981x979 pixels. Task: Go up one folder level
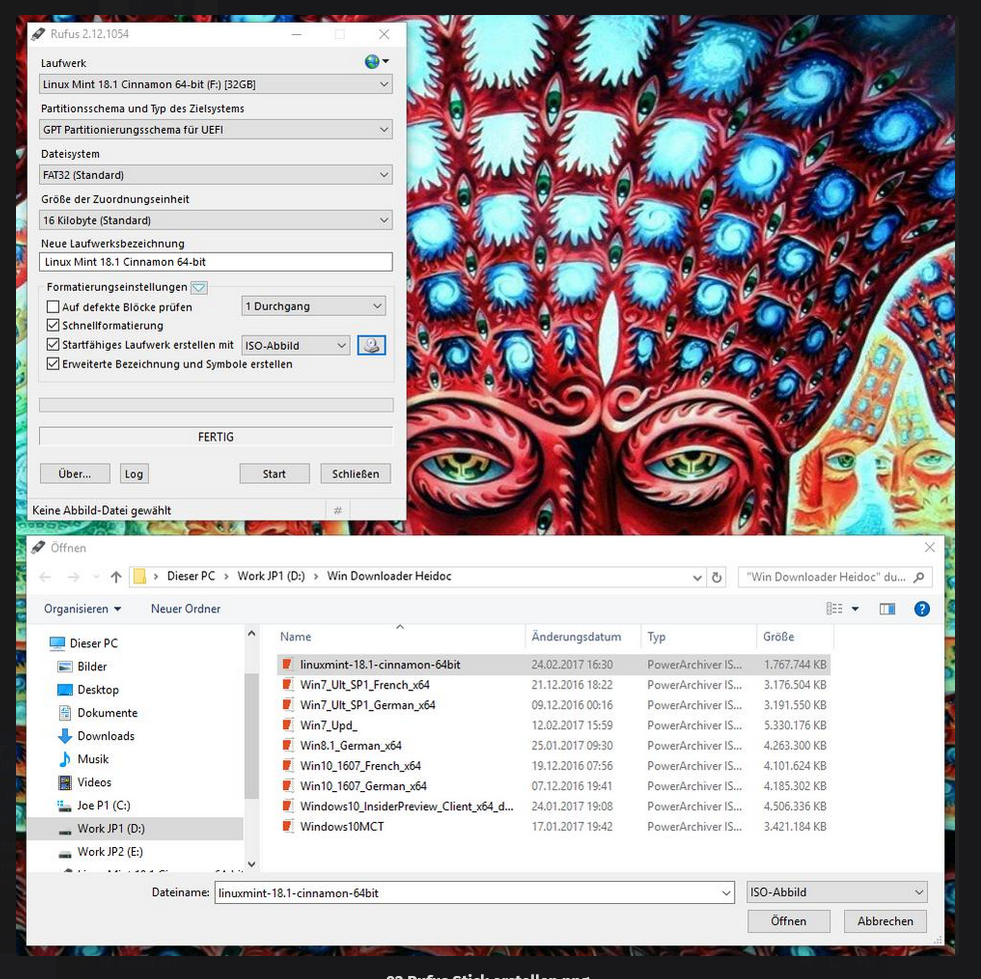(x=116, y=577)
